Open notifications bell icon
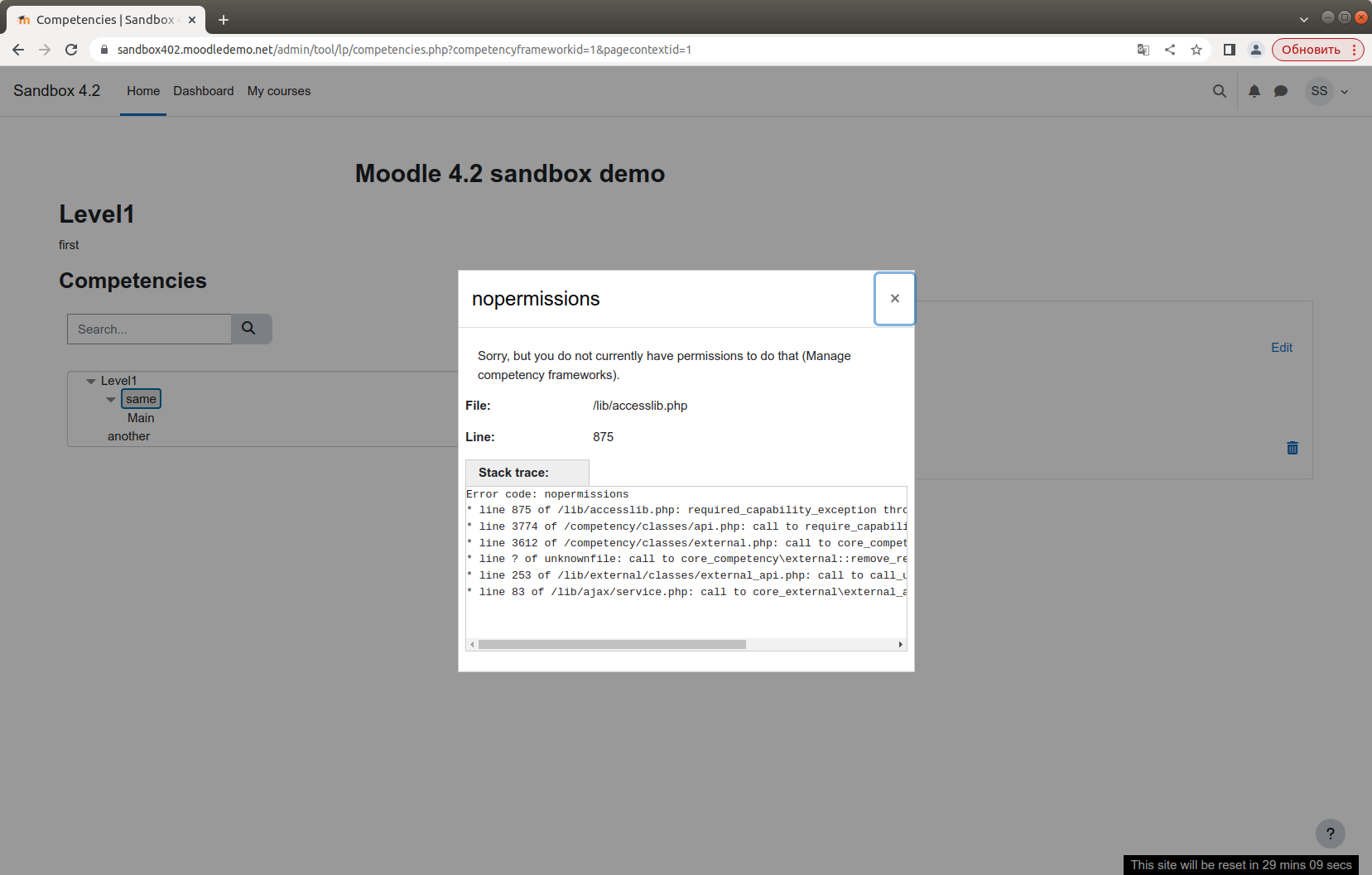Image resolution: width=1372 pixels, height=875 pixels. click(1254, 91)
